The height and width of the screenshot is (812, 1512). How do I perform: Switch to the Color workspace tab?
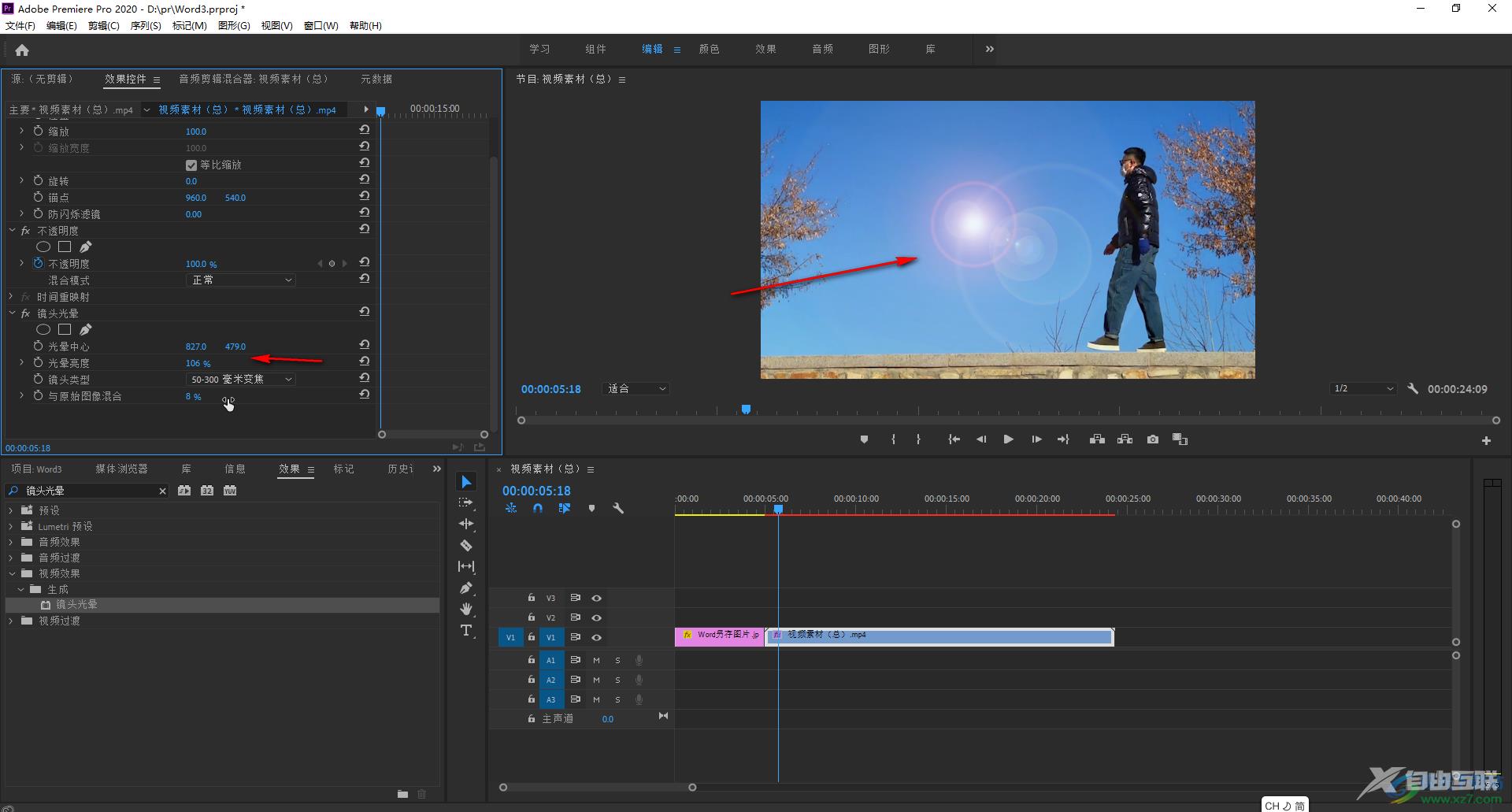(709, 49)
